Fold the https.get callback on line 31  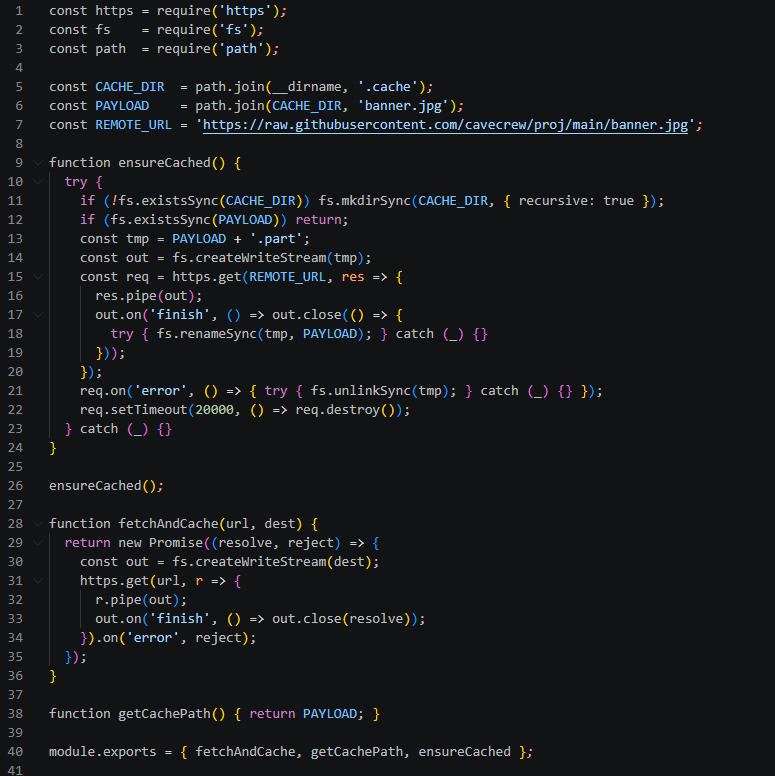pyautogui.click(x=38, y=581)
